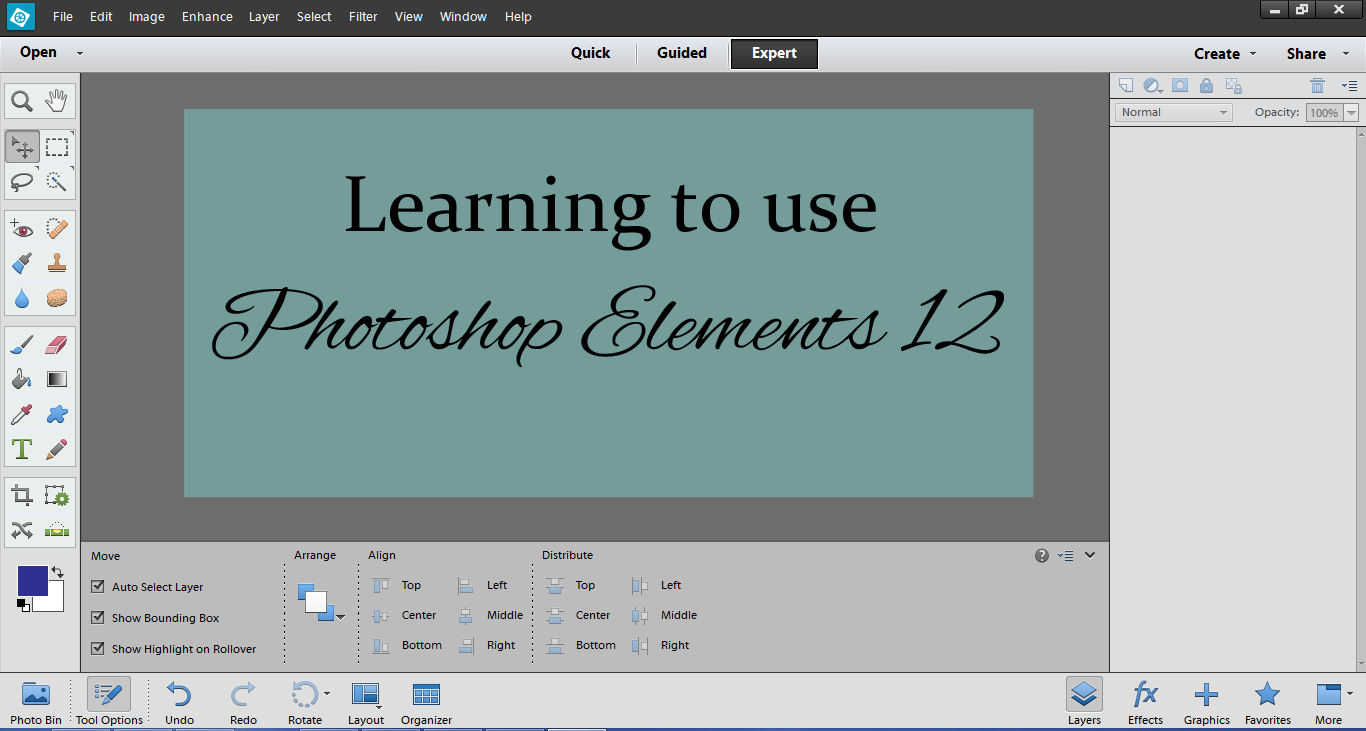
Task: Toggle Show Highlight on Rollover checkbox
Action: point(98,649)
